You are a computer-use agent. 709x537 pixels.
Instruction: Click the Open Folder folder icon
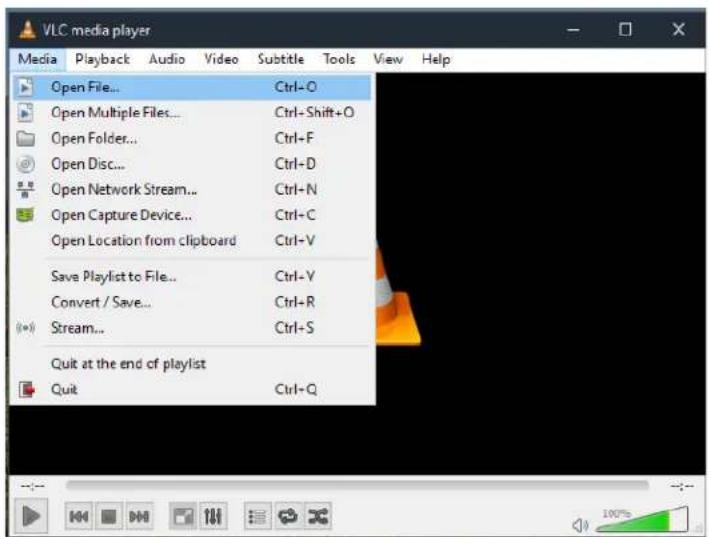point(25,138)
